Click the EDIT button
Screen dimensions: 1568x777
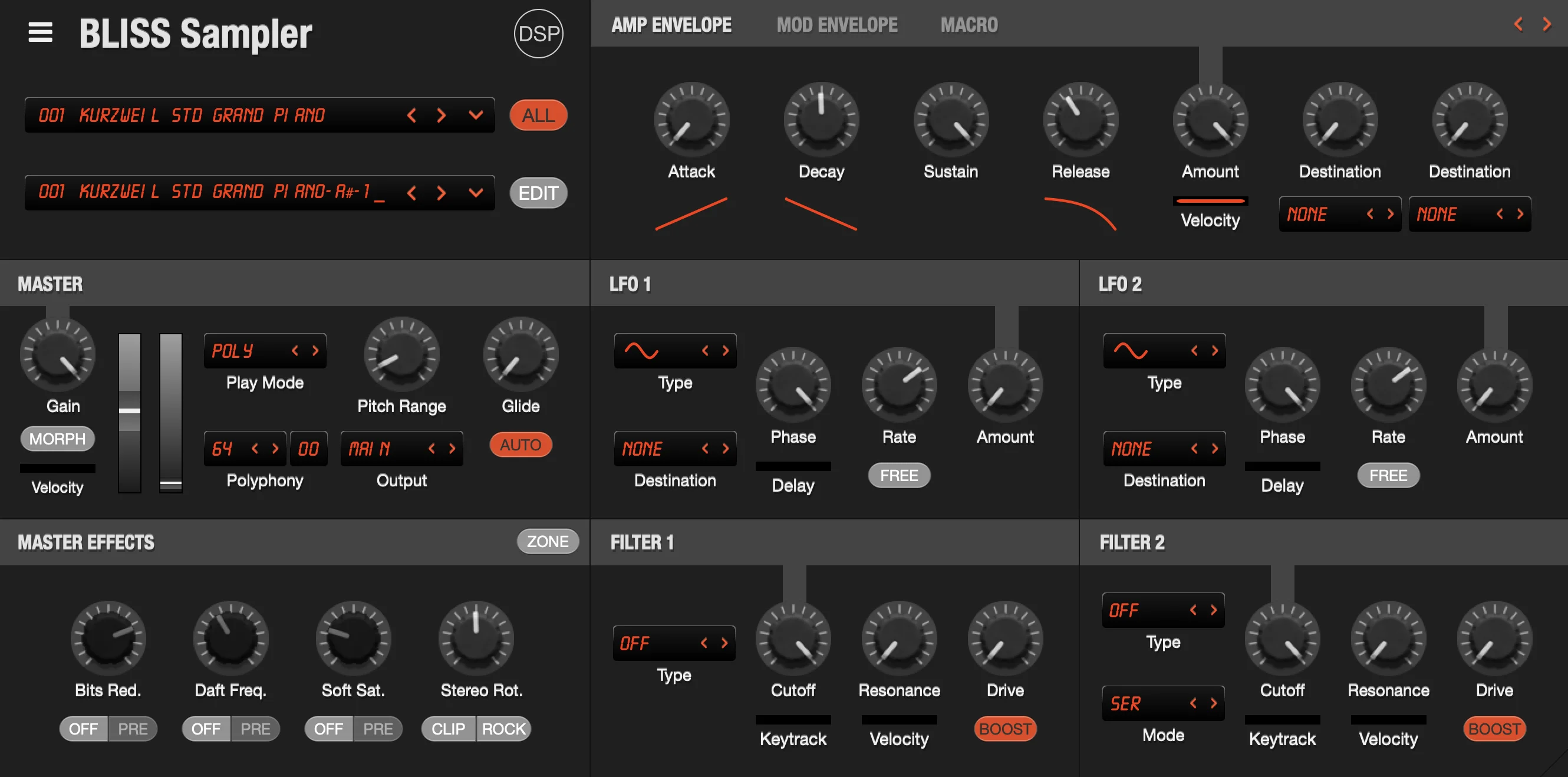coord(538,193)
